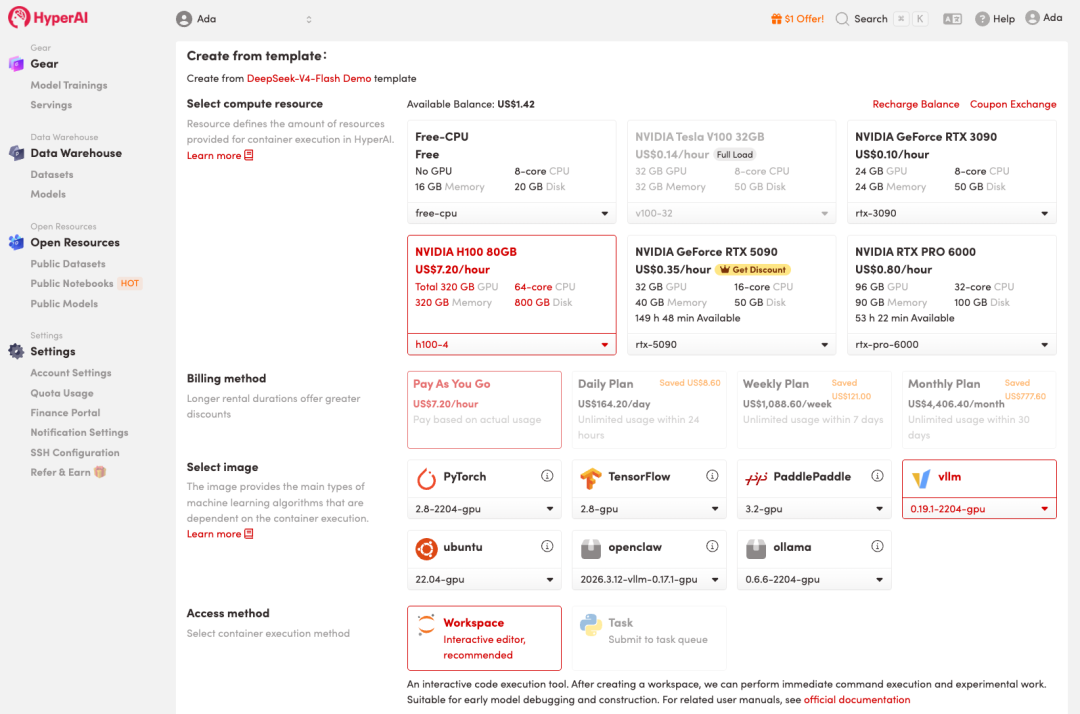Click the gift icon beside $1 Offer

776,19
